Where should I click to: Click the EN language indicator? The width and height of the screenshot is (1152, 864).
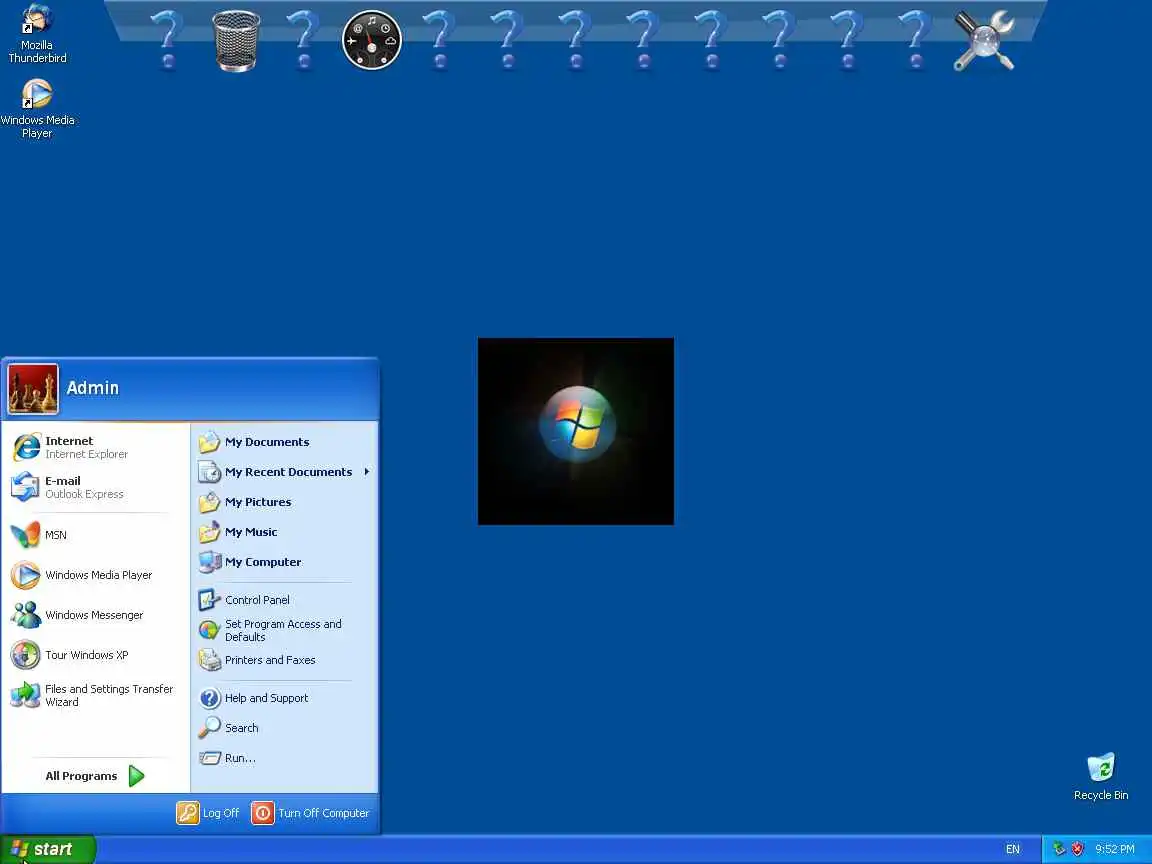(x=1012, y=849)
